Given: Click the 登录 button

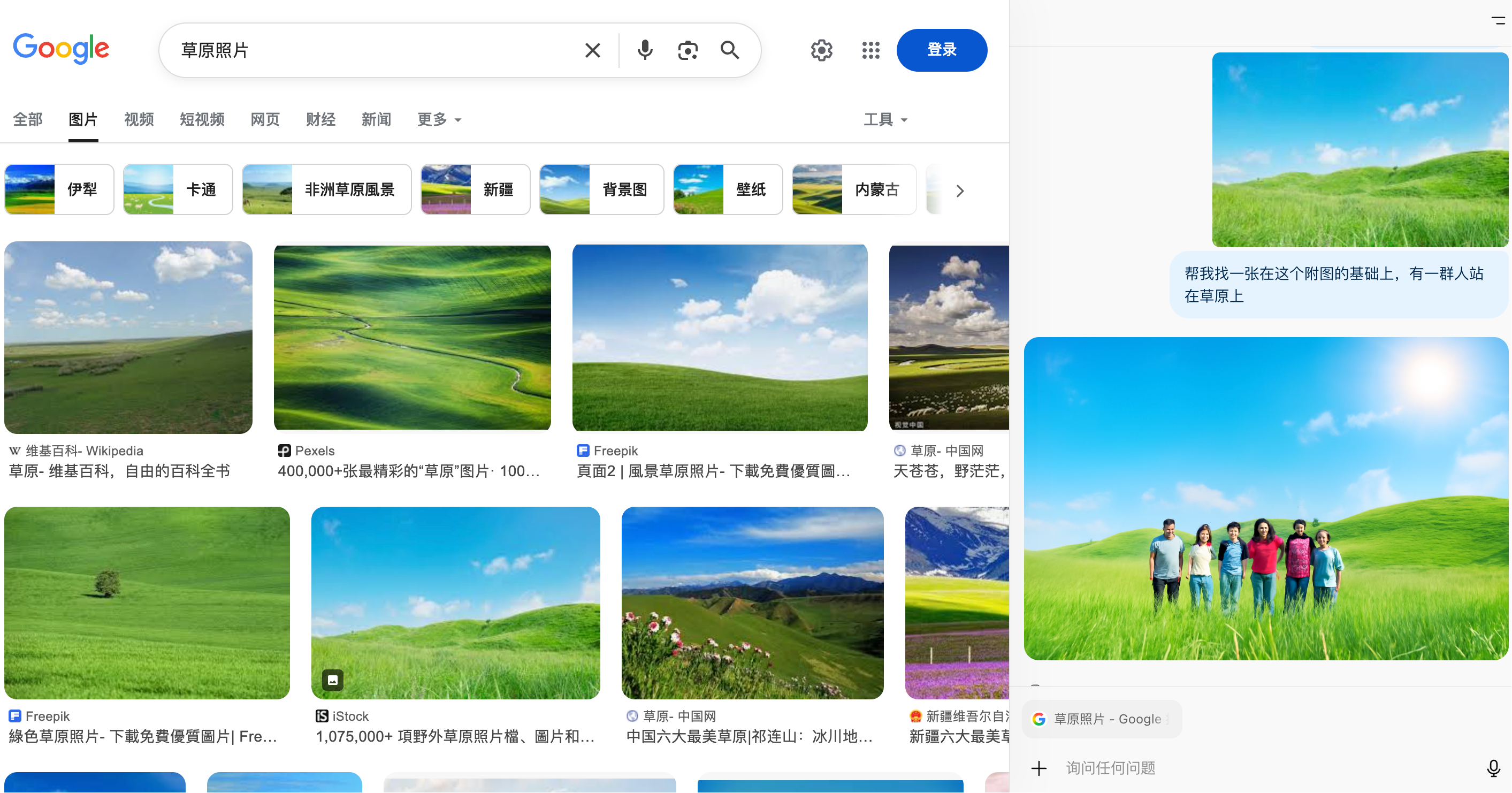Looking at the screenshot, I should [942, 50].
